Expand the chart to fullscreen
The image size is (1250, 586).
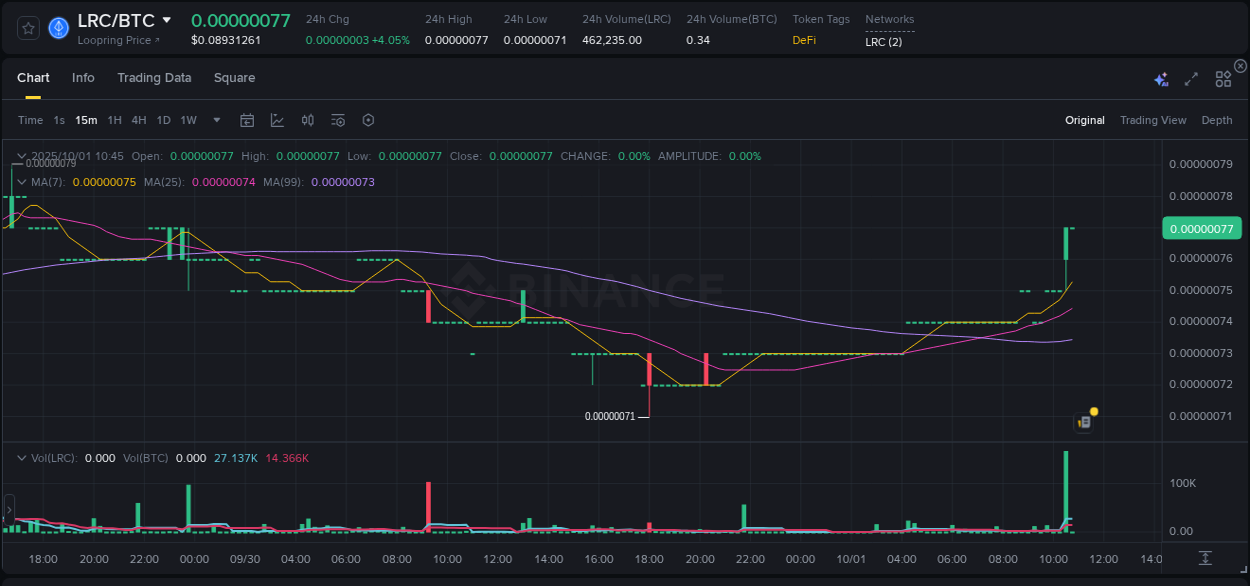(x=1190, y=78)
